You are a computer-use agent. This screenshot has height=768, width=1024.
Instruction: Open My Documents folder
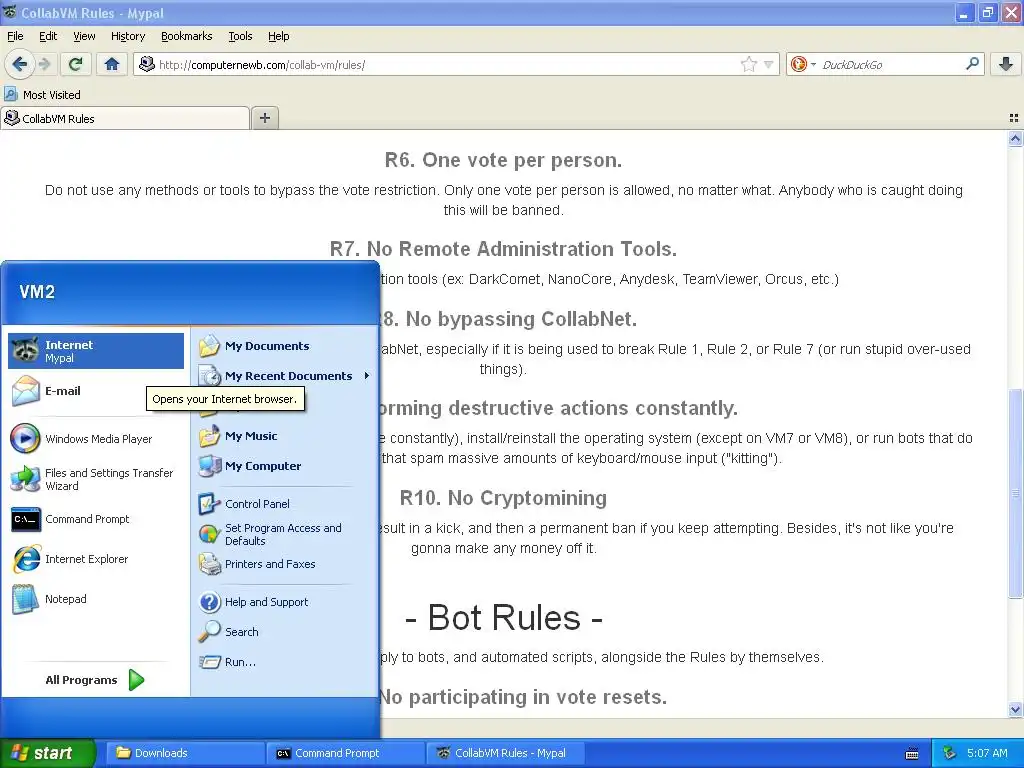point(285,346)
